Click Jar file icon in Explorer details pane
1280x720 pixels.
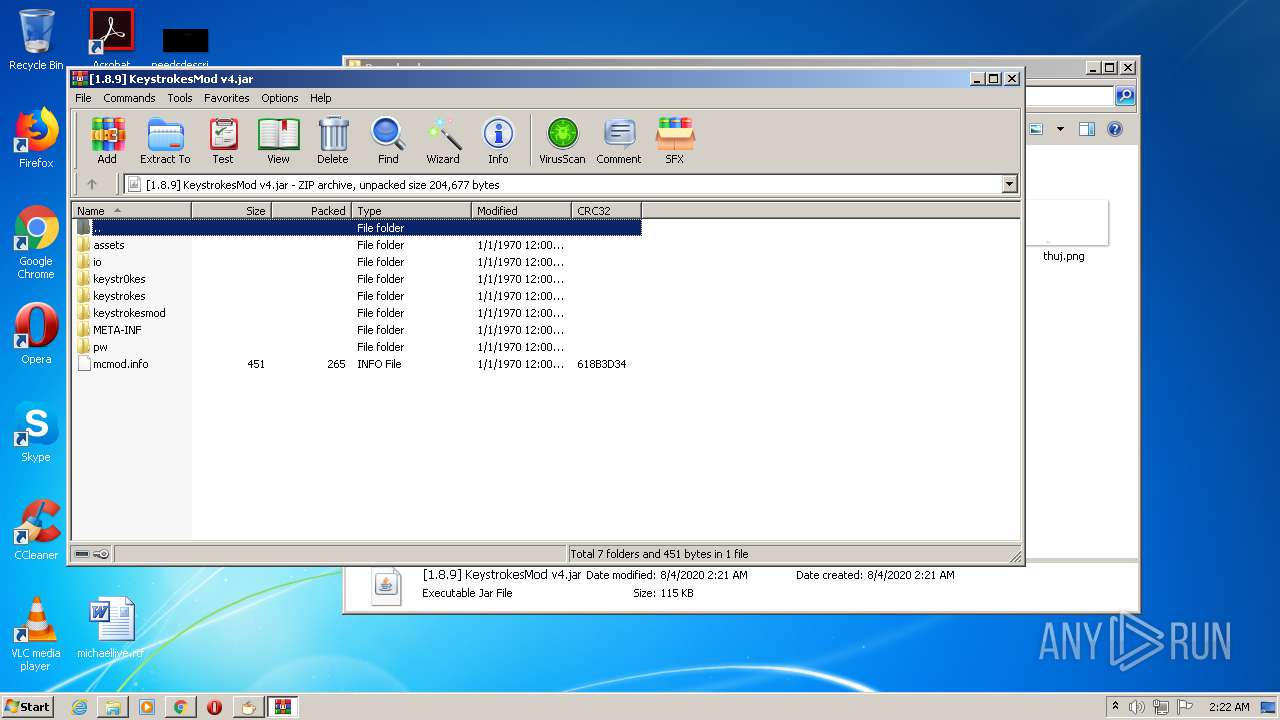point(386,585)
